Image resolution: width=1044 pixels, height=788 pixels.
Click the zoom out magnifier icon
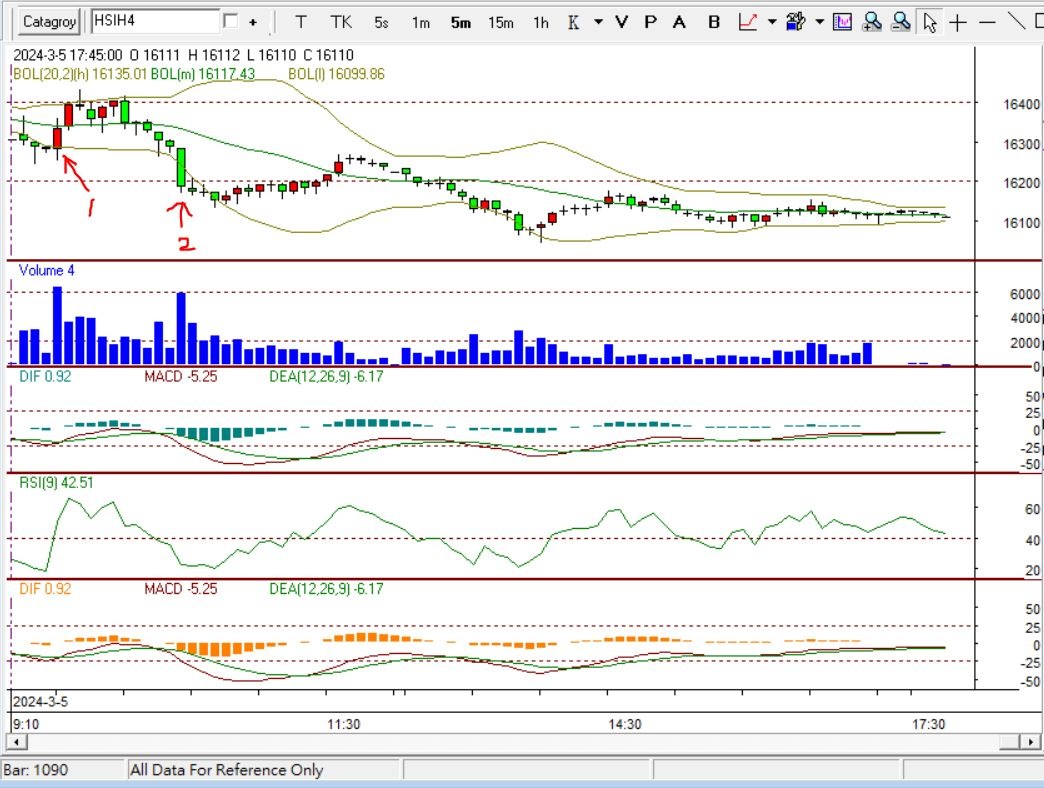901,22
